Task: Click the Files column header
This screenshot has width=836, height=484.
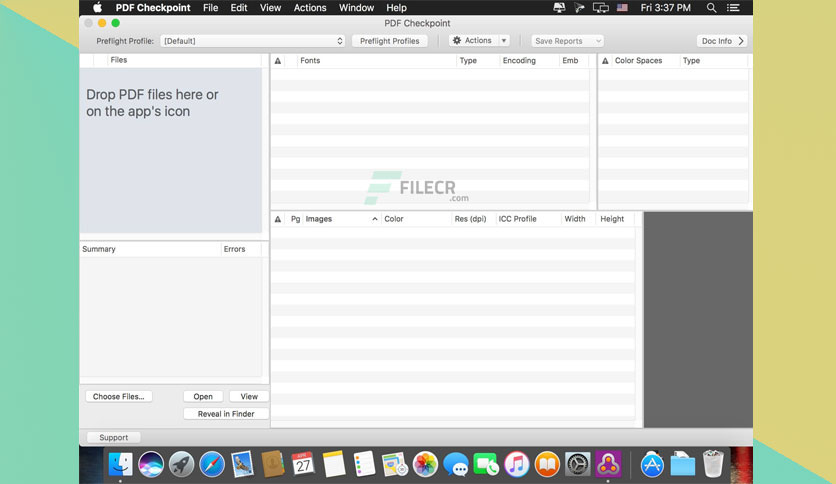Action: tap(118, 60)
